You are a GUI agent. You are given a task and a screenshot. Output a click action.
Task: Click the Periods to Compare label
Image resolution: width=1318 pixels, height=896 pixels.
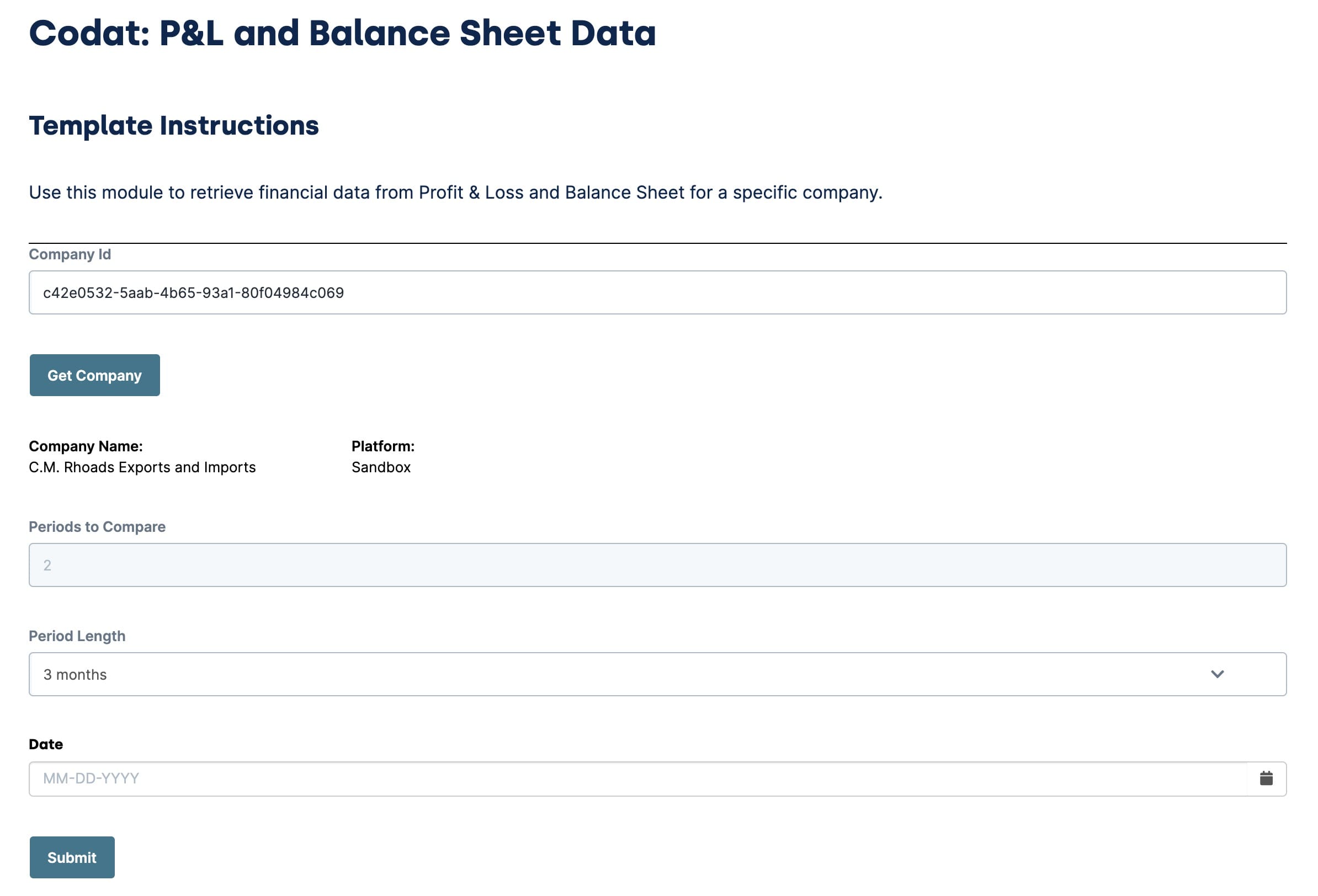[x=97, y=527]
